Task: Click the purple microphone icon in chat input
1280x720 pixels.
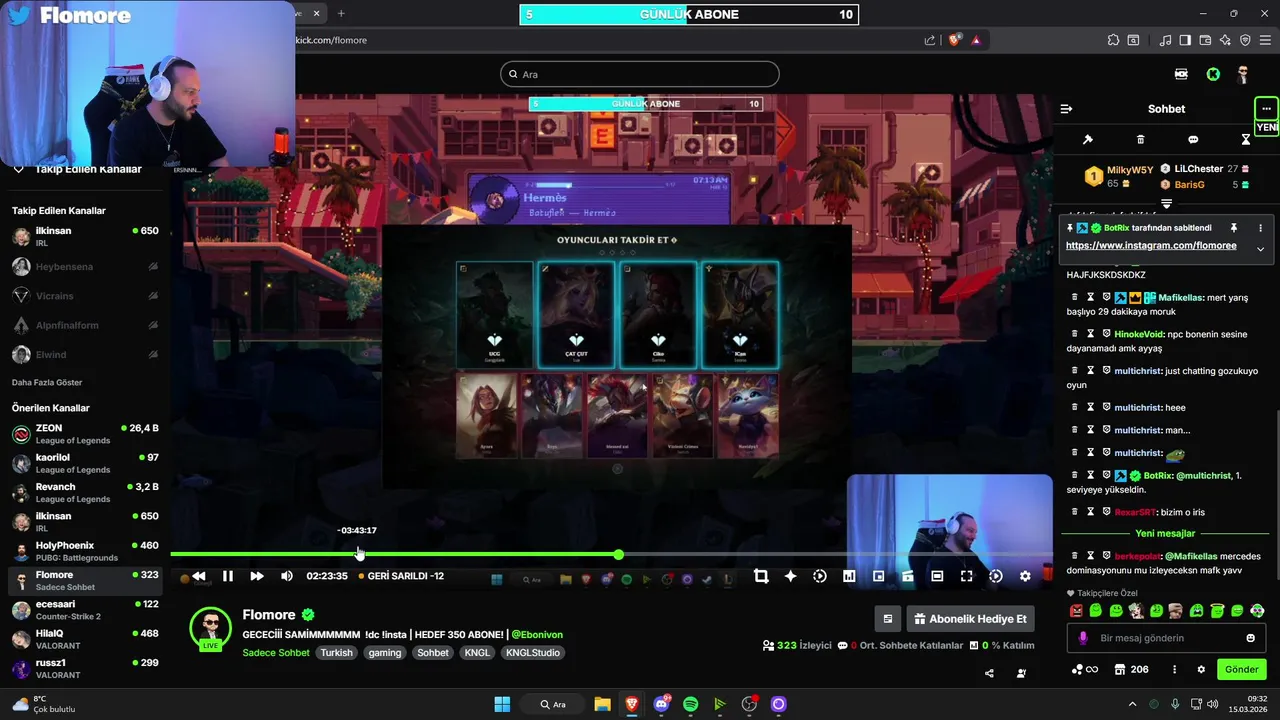Action: tap(1082, 638)
